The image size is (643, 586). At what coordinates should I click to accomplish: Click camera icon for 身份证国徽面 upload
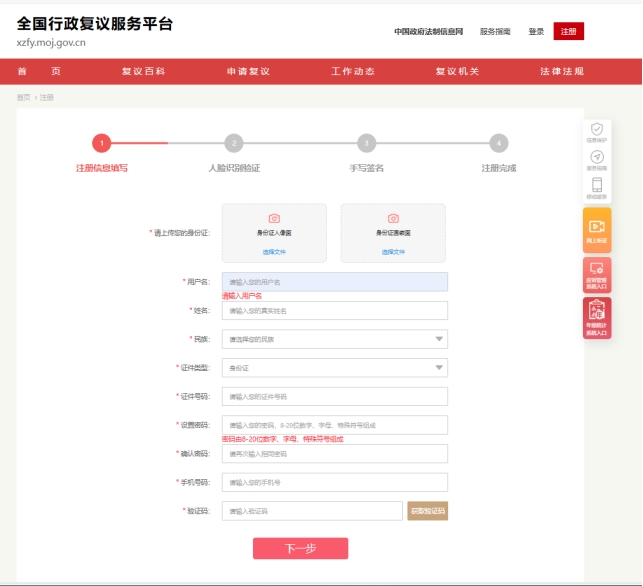click(x=393, y=218)
